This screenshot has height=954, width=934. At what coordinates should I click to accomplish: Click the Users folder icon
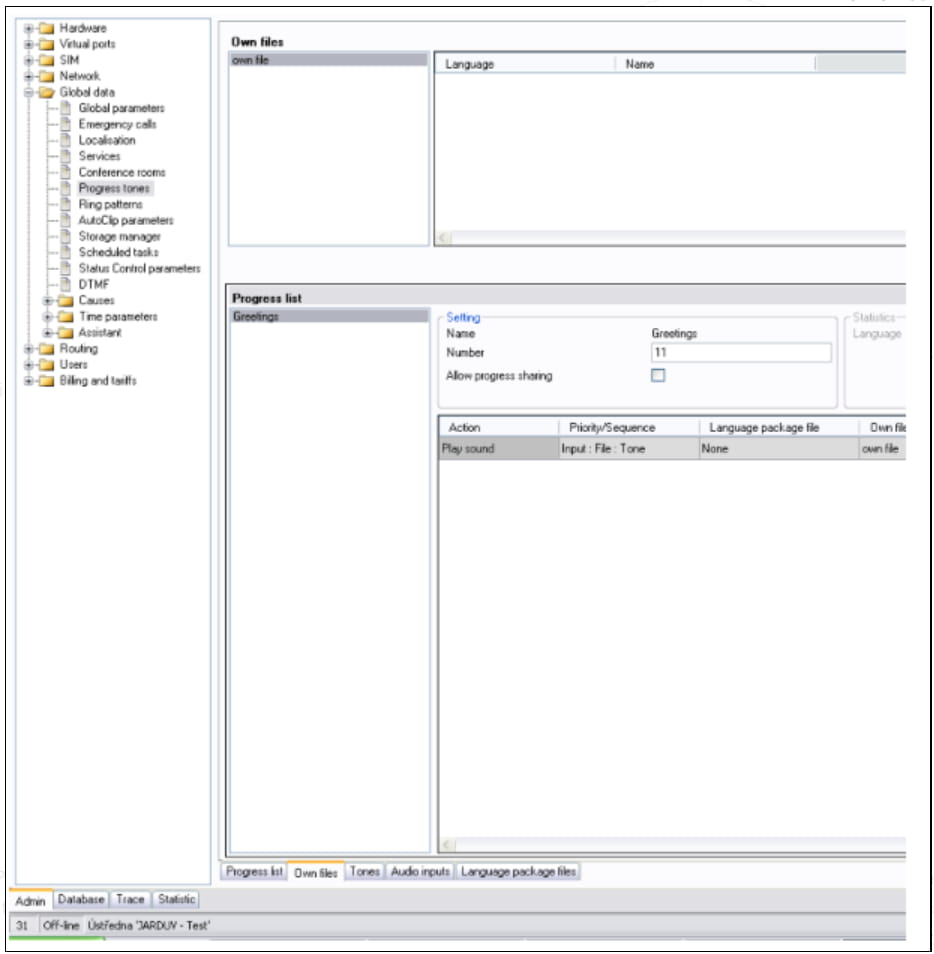tap(46, 364)
